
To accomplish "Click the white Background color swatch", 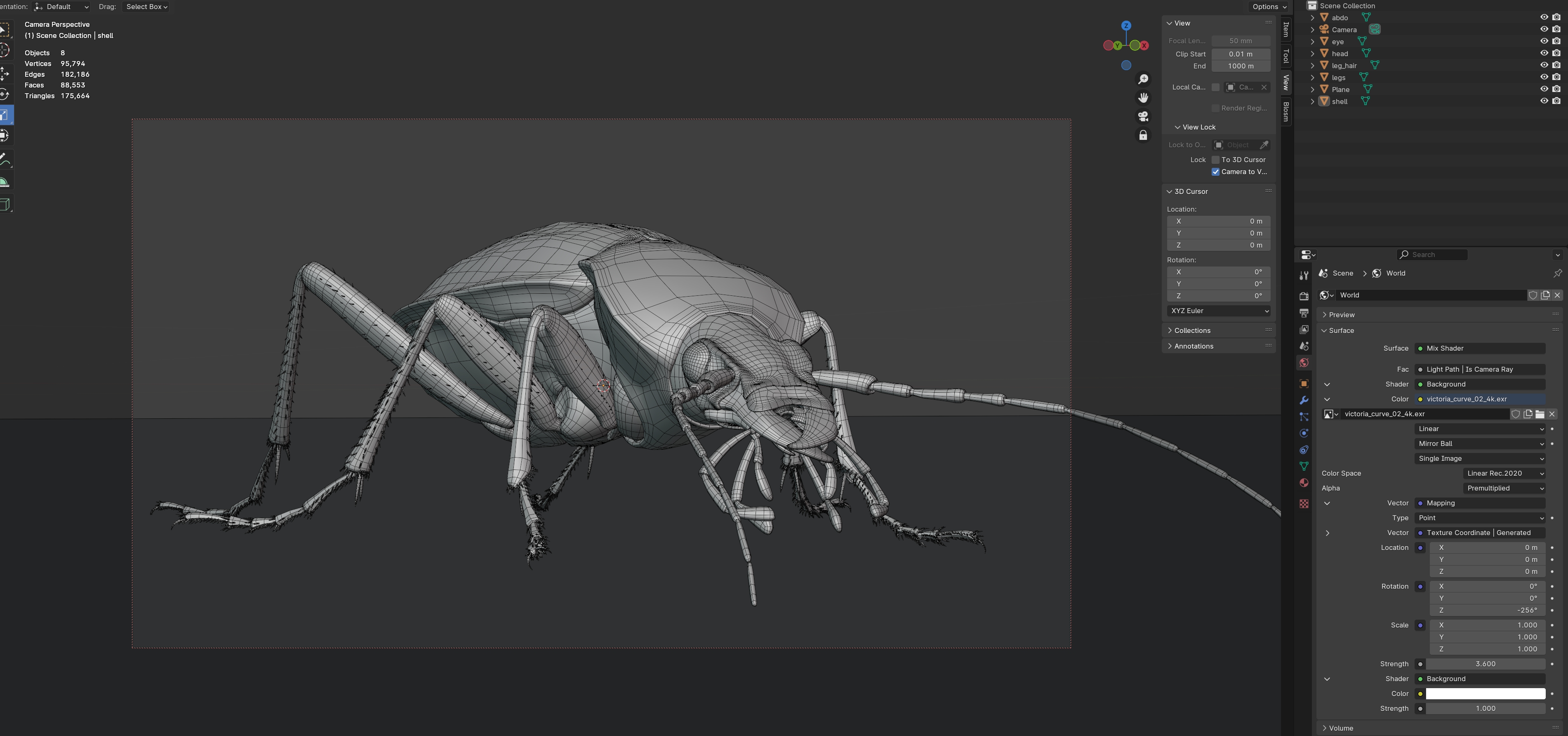I will pyautogui.click(x=1485, y=694).
